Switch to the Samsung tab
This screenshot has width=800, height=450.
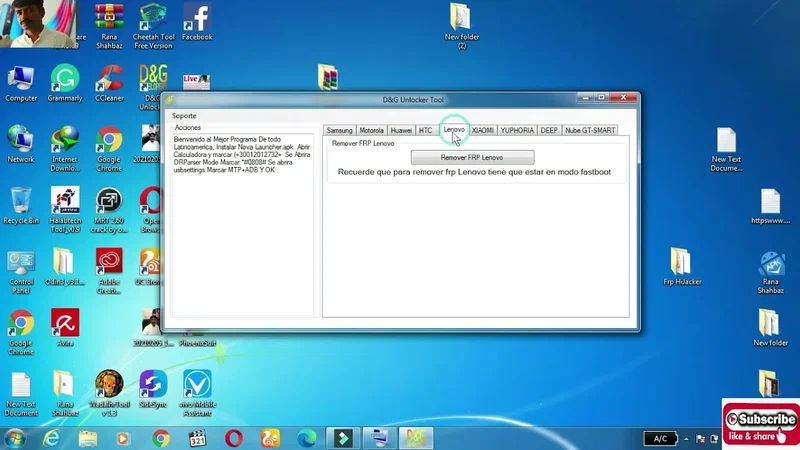pyautogui.click(x=339, y=130)
